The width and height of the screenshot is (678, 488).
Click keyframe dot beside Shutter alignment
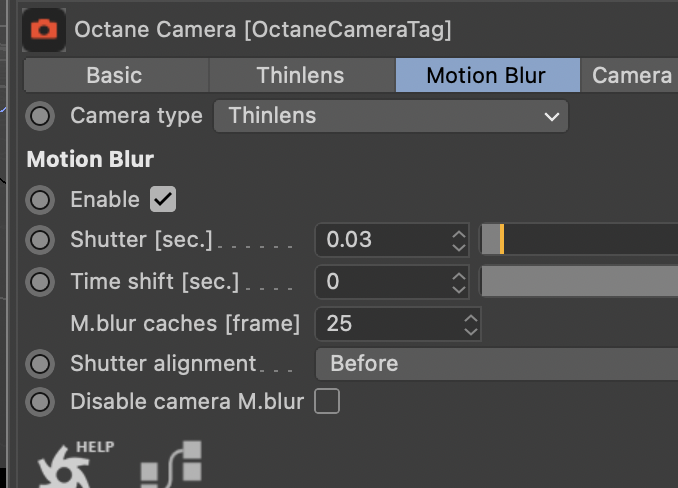[40, 363]
